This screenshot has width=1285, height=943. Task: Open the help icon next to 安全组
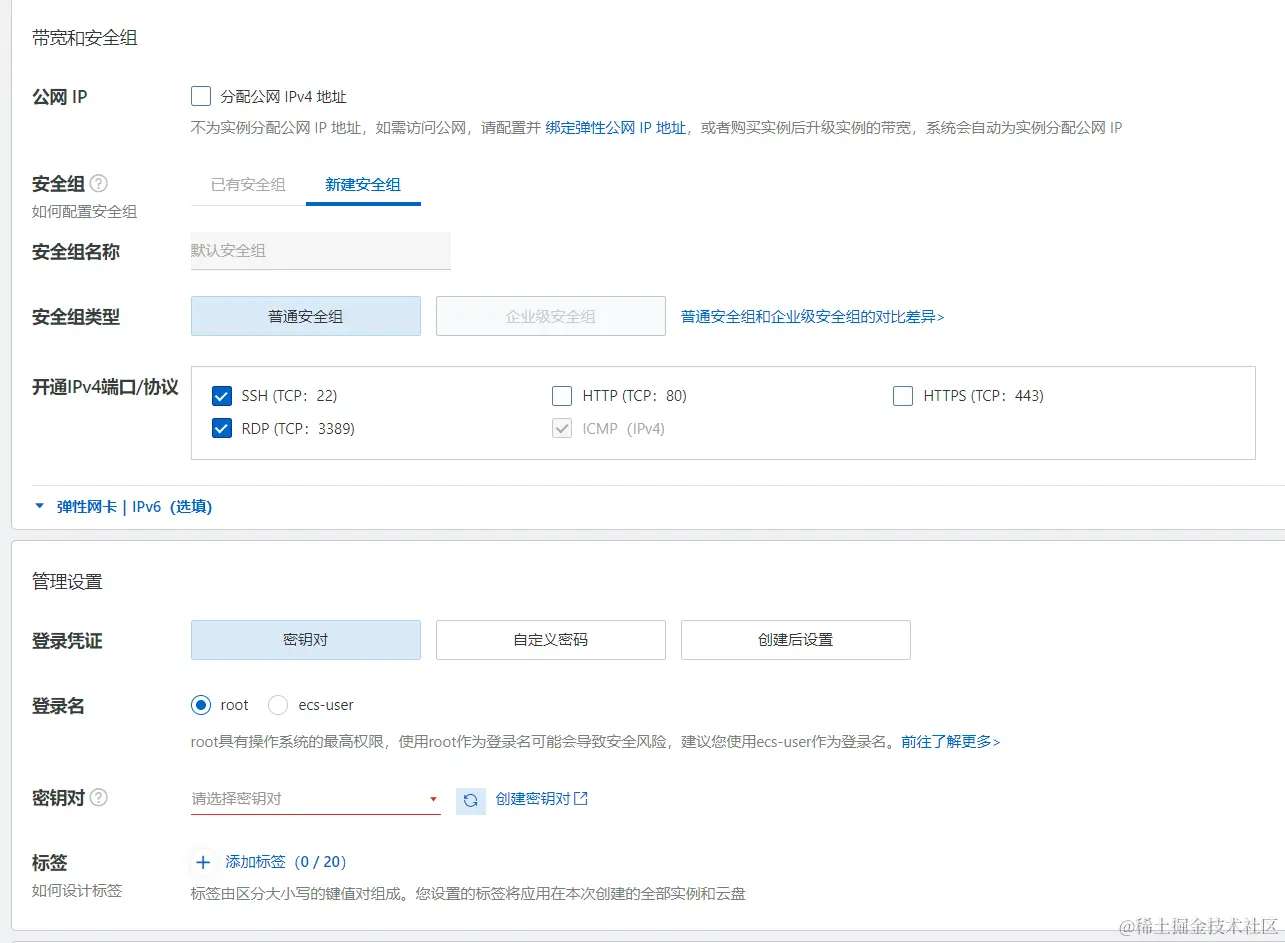98,183
